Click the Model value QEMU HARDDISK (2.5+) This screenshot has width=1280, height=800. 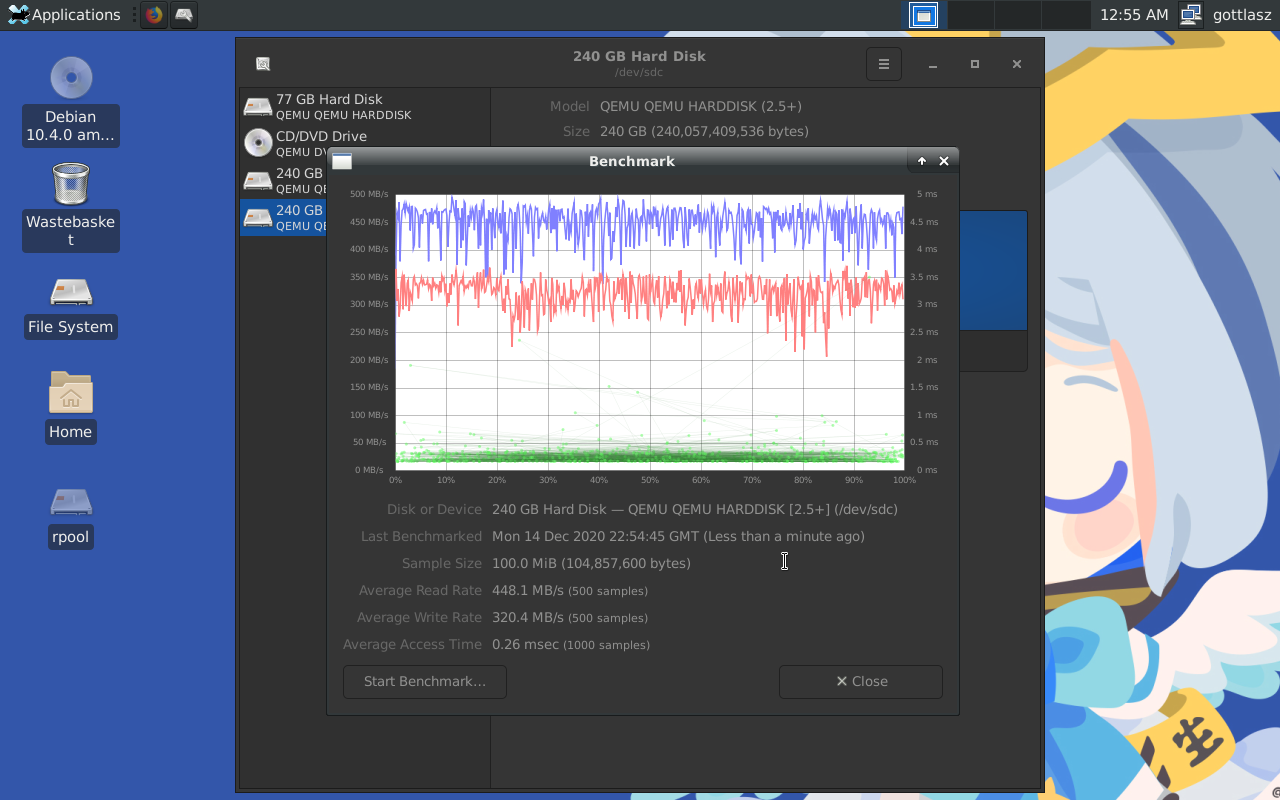click(x=701, y=106)
